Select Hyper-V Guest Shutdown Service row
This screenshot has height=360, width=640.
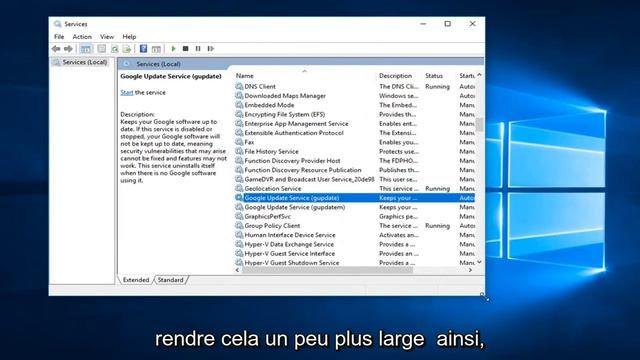[x=354, y=263]
